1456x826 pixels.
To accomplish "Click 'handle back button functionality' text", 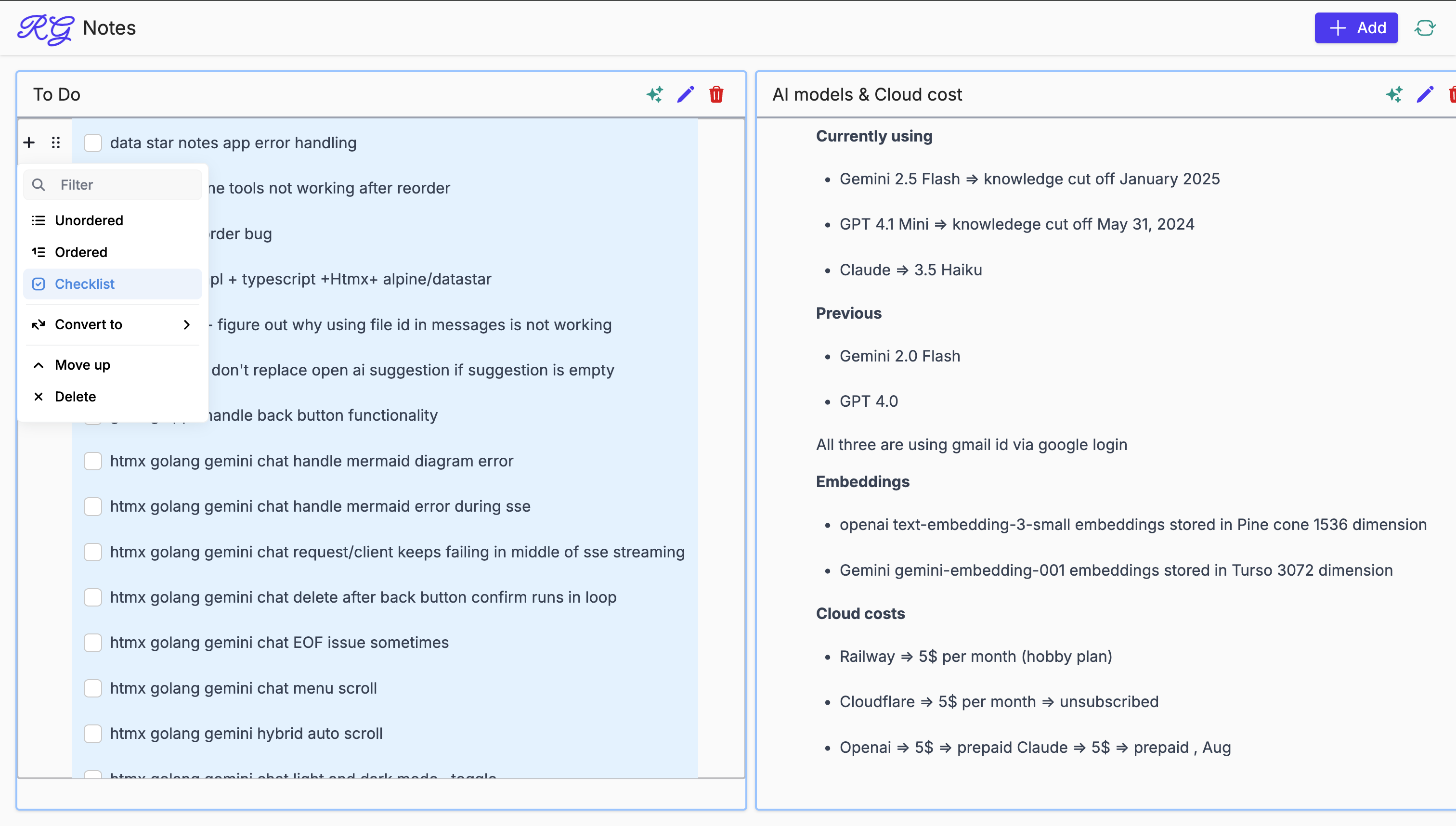I will [x=323, y=416].
